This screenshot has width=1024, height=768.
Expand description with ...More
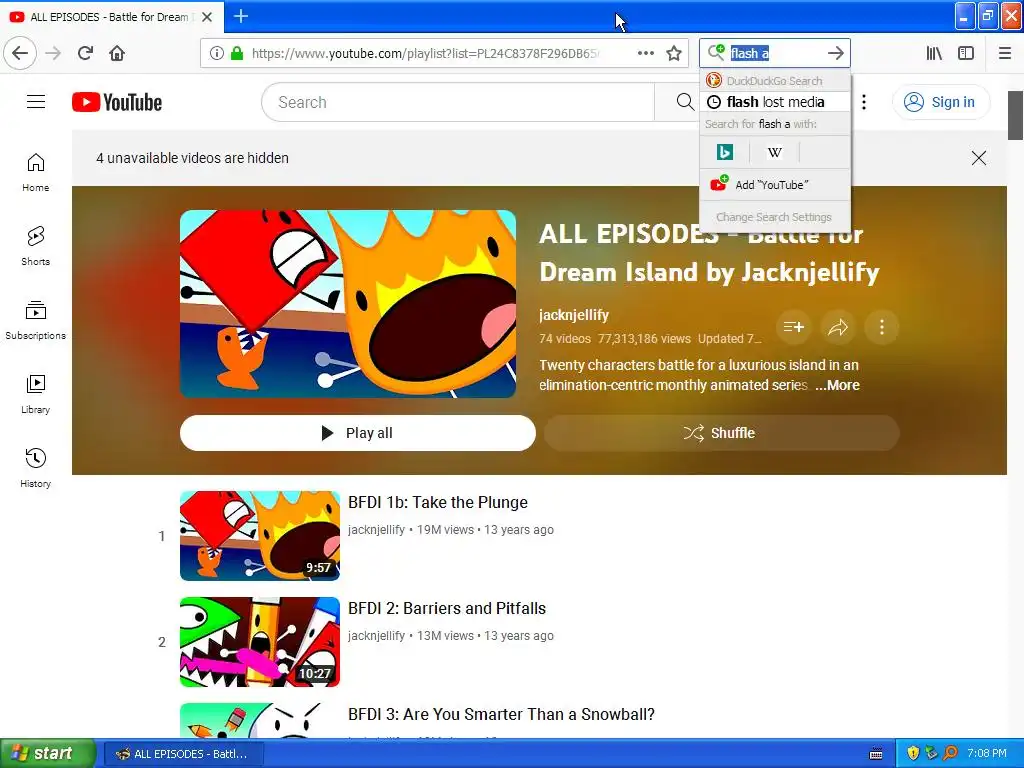pos(837,385)
